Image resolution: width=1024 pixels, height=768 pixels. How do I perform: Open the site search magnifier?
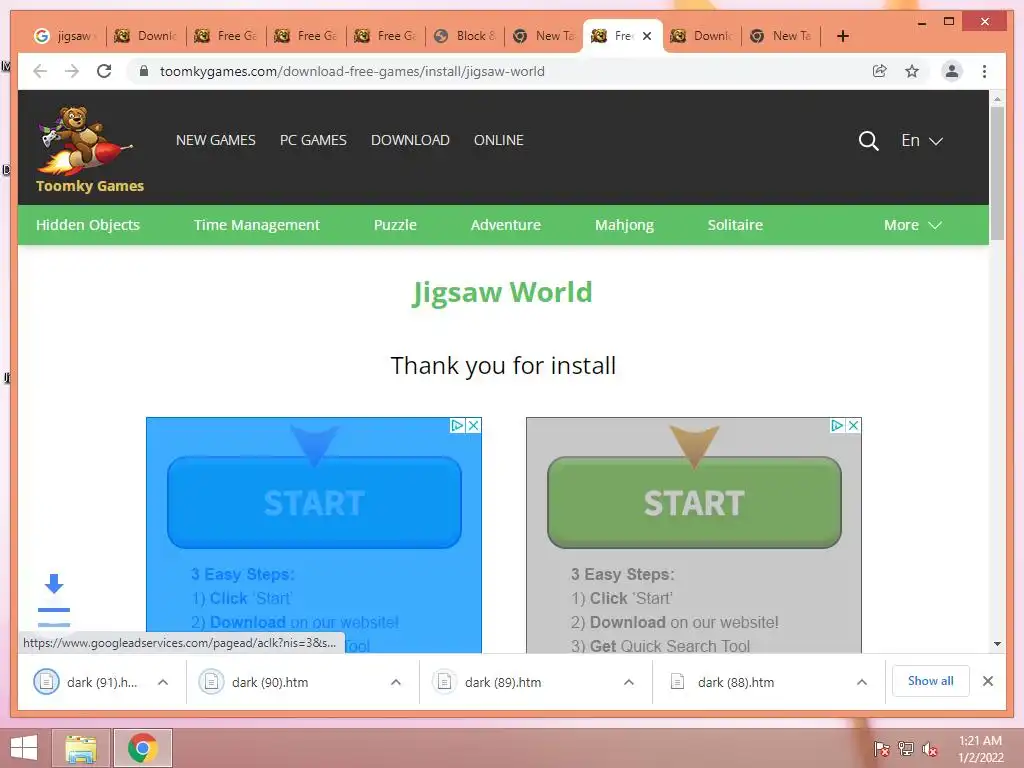click(x=868, y=140)
